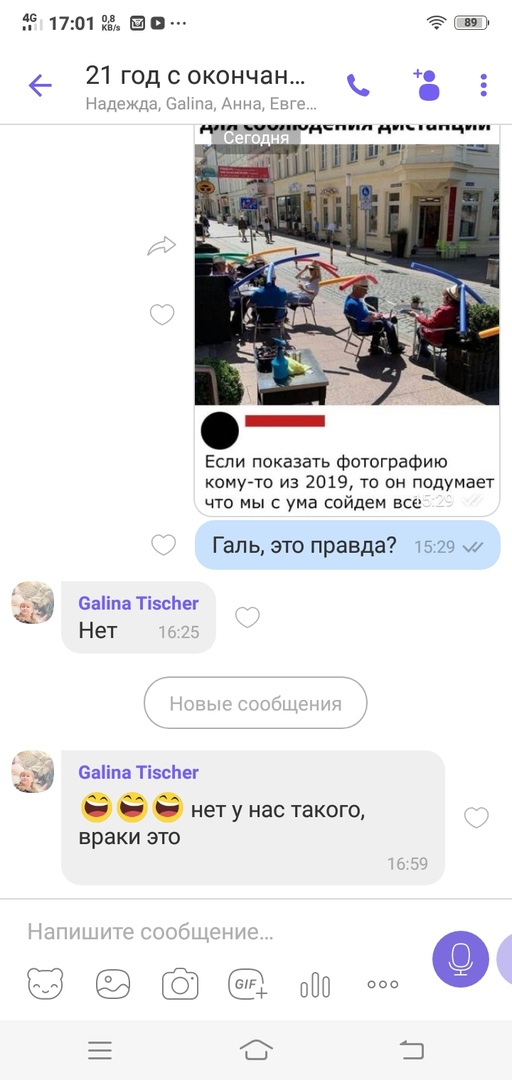Open the sticker picker bear icon
512x1080 pixels.
(45, 984)
